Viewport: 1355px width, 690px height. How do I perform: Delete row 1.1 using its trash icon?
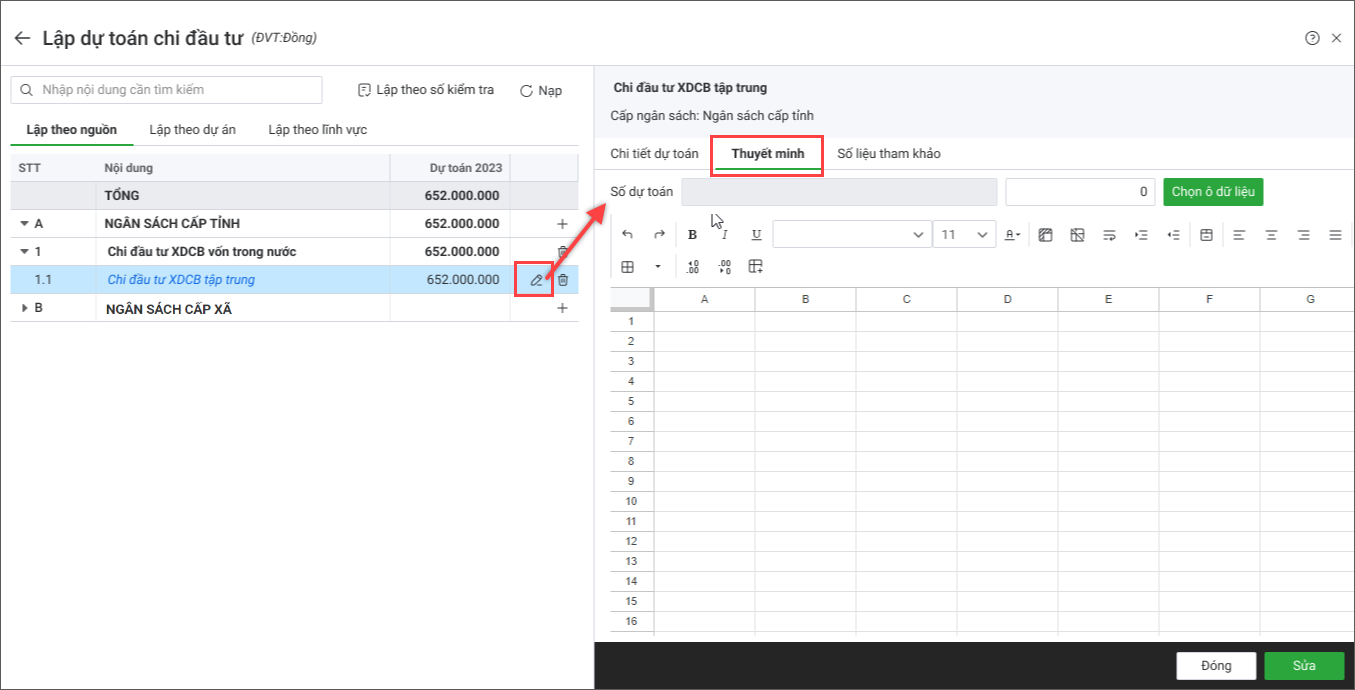(x=563, y=280)
